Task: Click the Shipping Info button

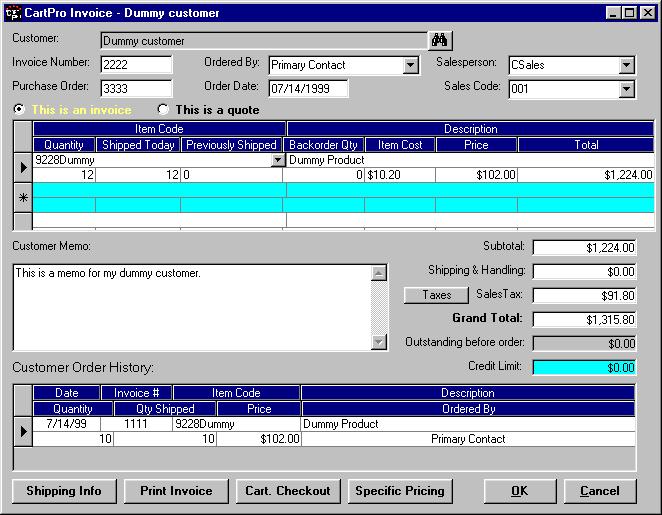Action: pos(64,491)
